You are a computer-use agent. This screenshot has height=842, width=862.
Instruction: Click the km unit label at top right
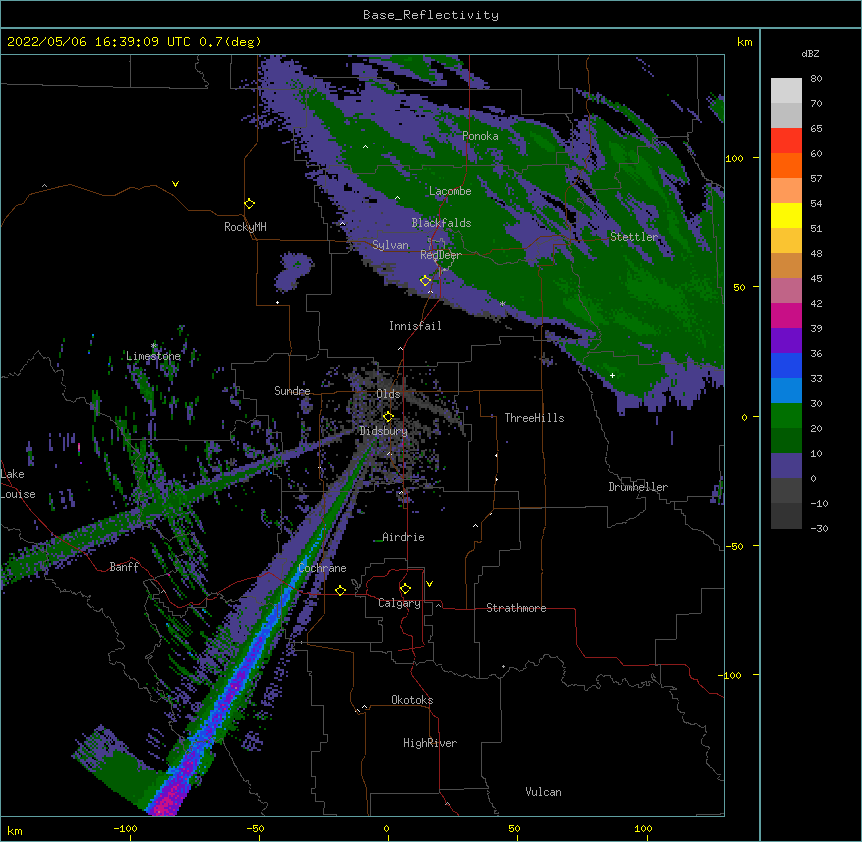coord(744,42)
